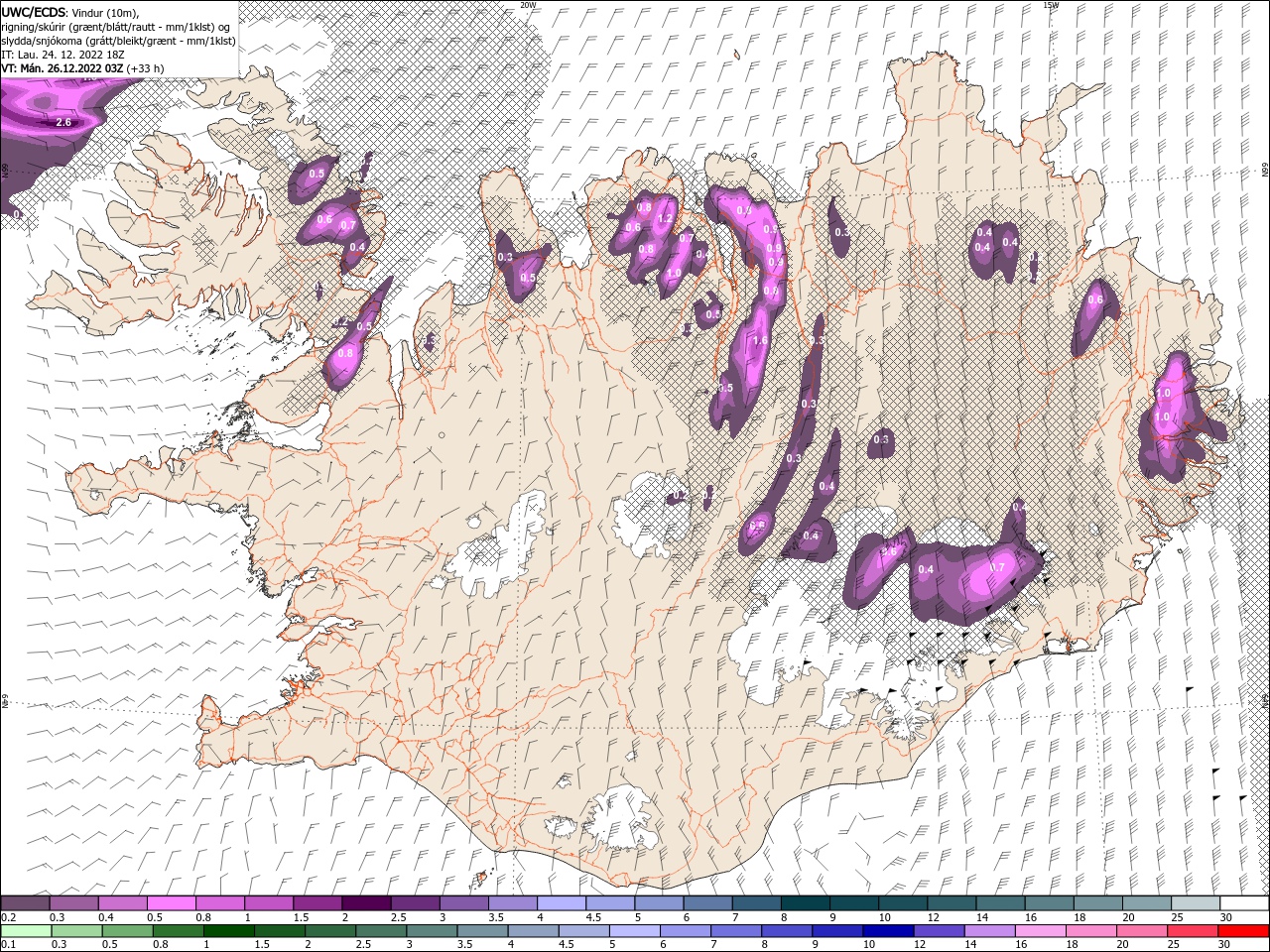
Task: Pick the light purple 14 rain legend swatch
Action: coord(989,931)
